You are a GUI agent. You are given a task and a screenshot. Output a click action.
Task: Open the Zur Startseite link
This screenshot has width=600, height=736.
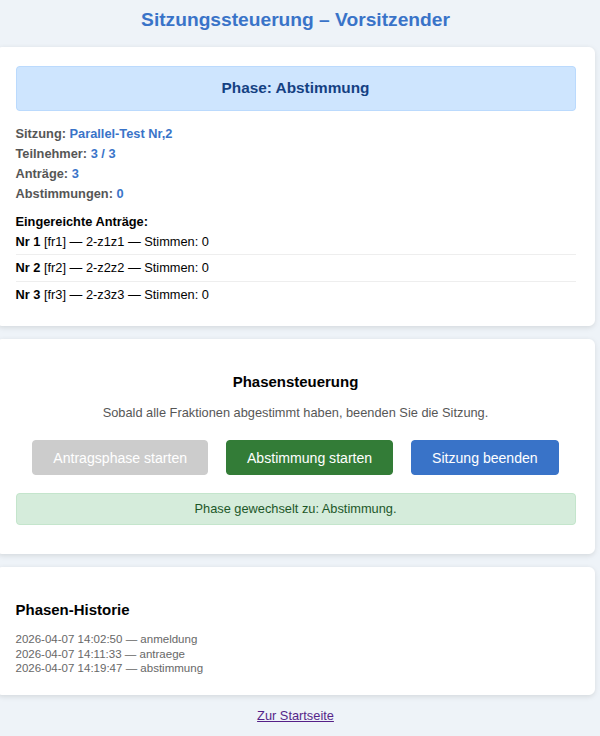pos(295,716)
